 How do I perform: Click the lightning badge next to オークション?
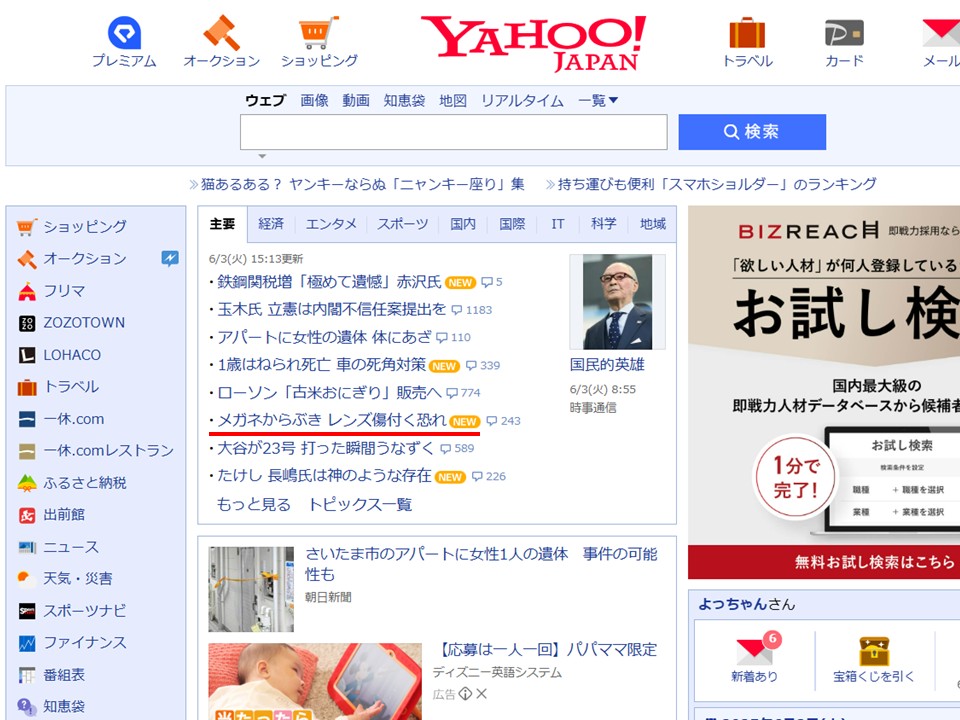170,258
